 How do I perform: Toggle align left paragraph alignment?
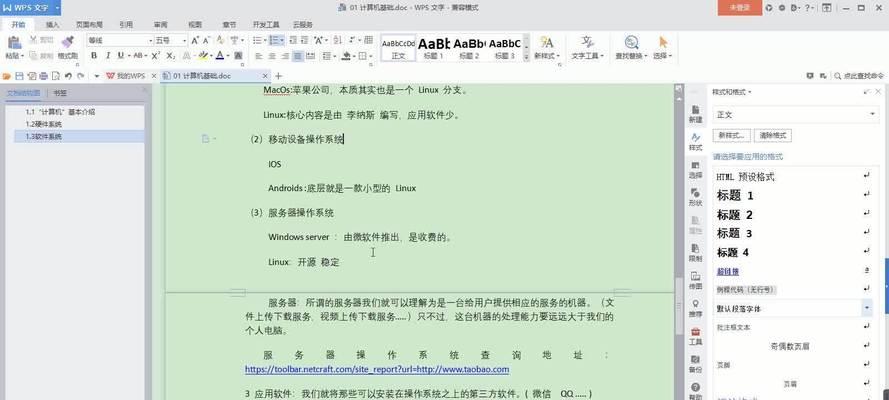click(259, 56)
